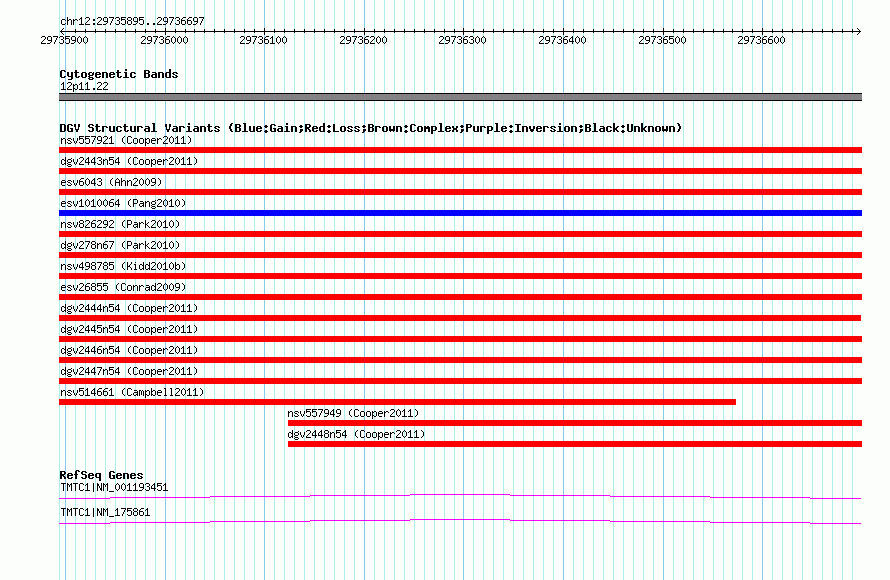Click the magenta line for TMTC1|NM_001193451
The width and height of the screenshot is (890, 580).
[460, 497]
